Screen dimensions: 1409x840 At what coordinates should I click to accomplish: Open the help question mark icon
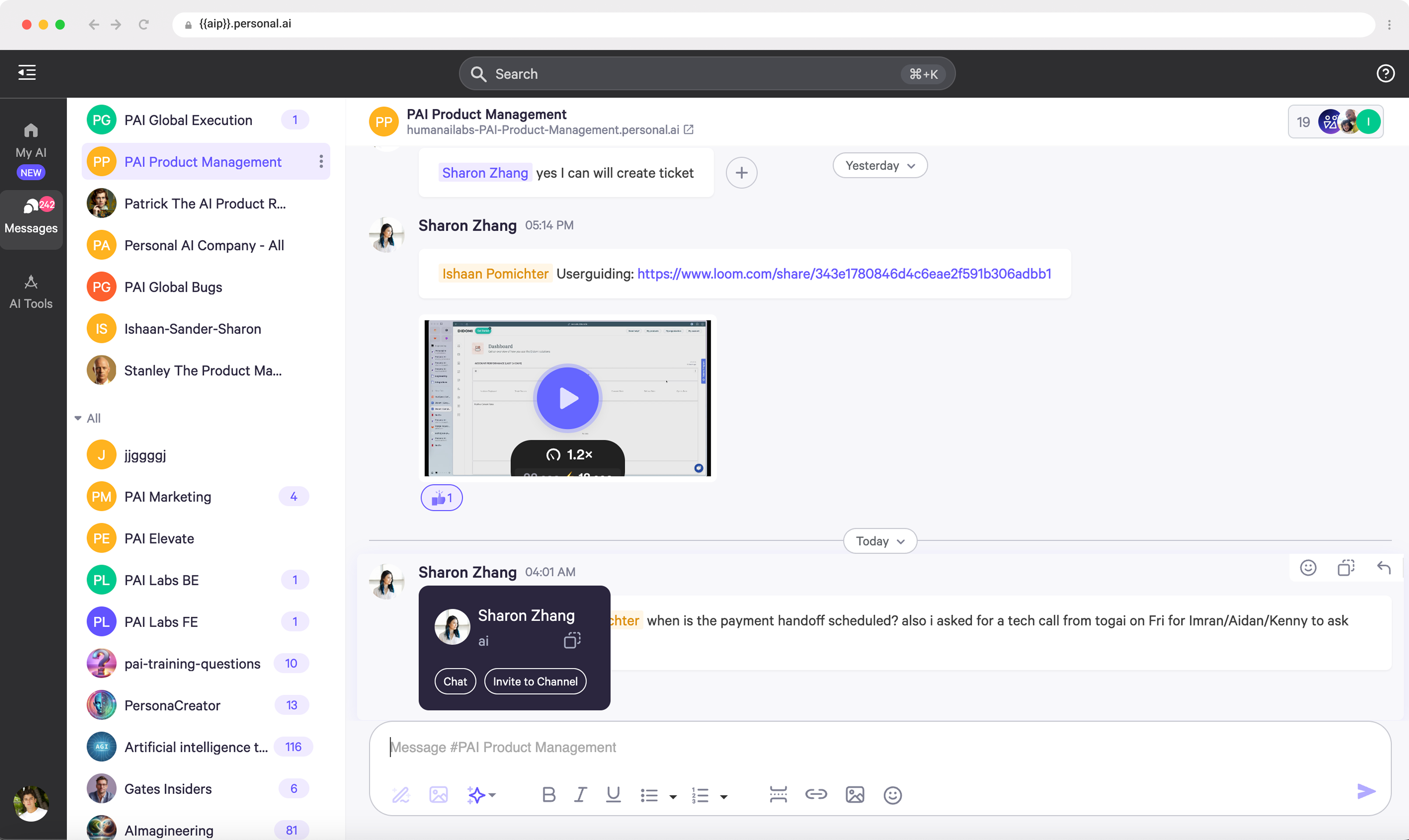(x=1385, y=73)
